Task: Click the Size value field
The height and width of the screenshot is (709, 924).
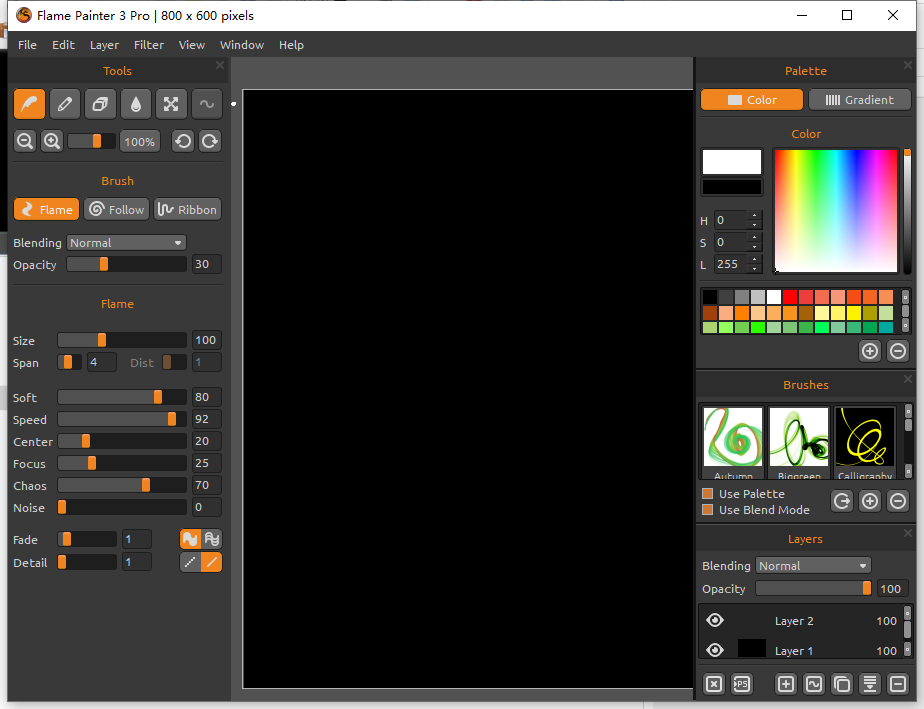Action: [206, 340]
